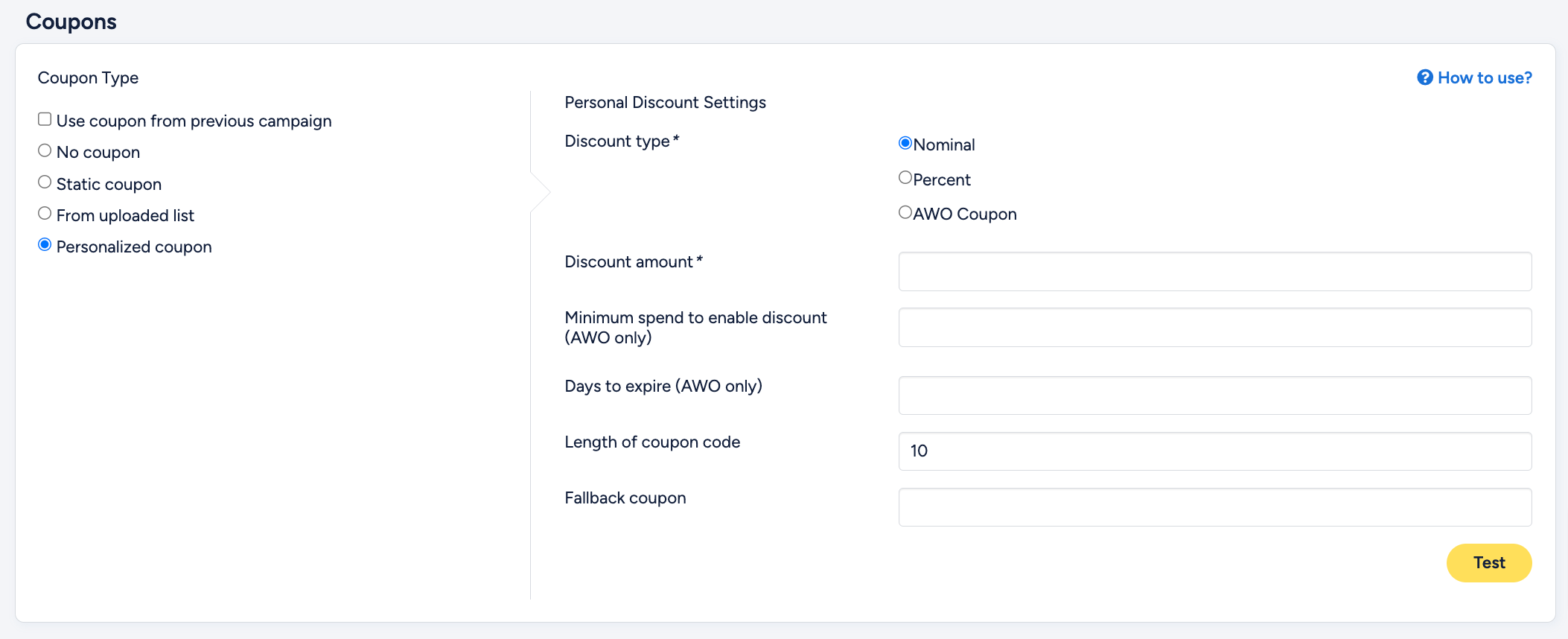
Task: Click the yellow Test button
Action: 1489,563
